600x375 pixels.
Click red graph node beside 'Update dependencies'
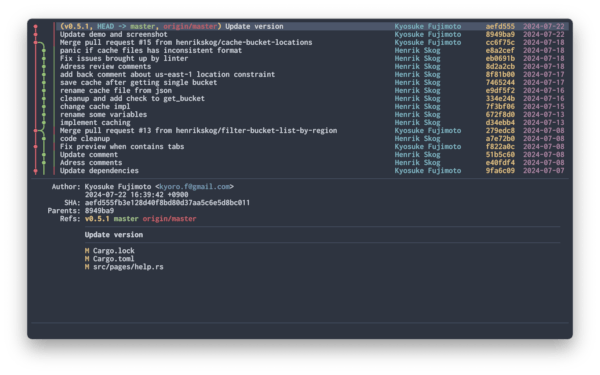pyautogui.click(x=36, y=171)
